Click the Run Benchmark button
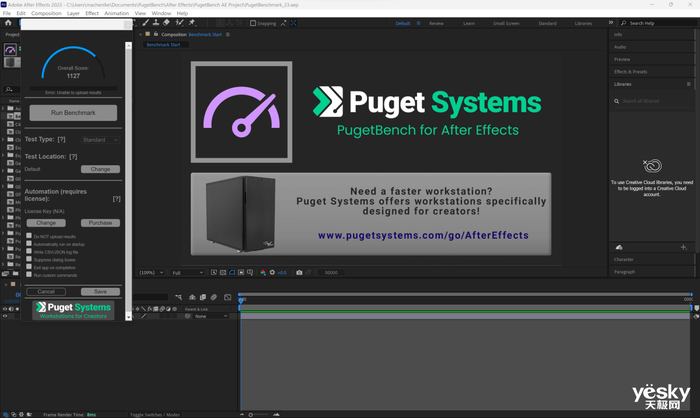The height and width of the screenshot is (418, 700). [72, 113]
